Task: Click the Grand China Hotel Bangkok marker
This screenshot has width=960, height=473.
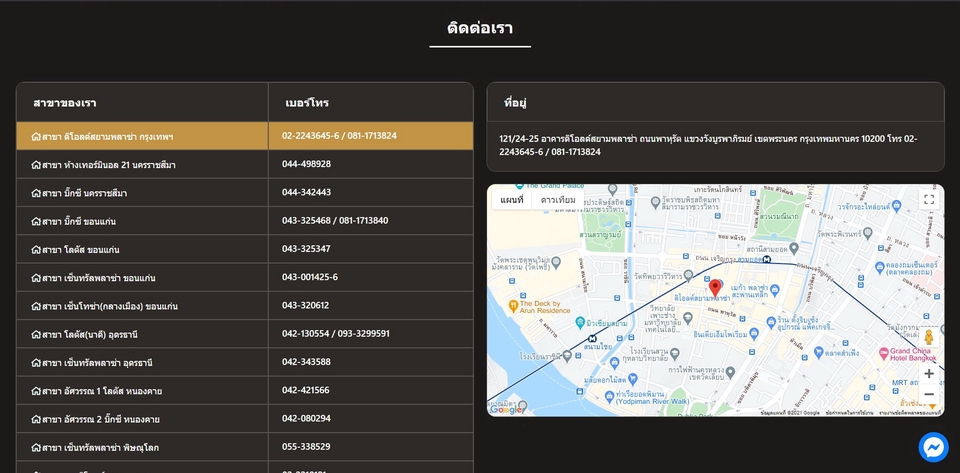Action: pyautogui.click(x=883, y=353)
